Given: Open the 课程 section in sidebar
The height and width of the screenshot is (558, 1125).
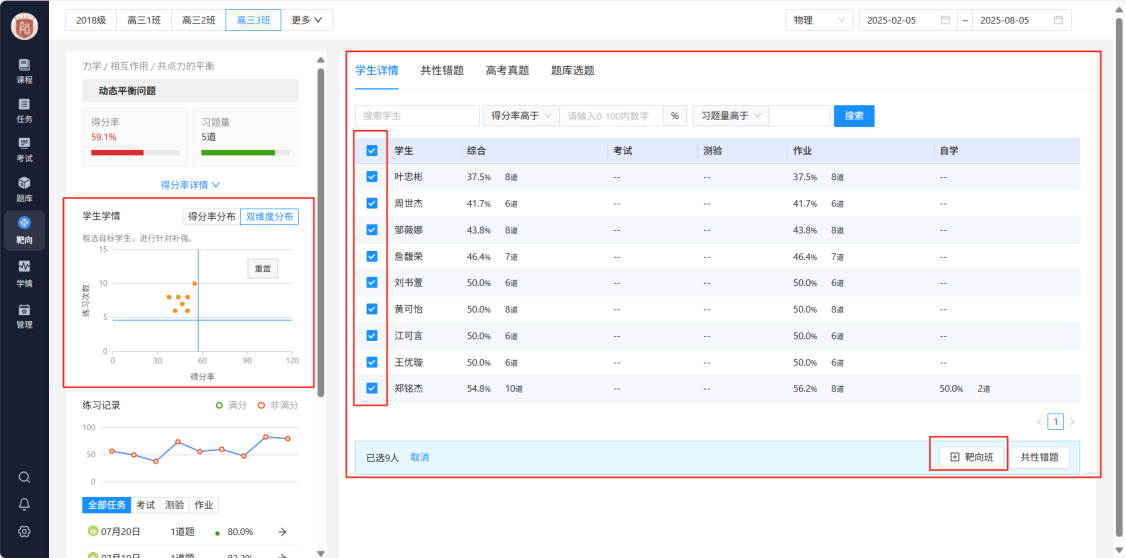Looking at the screenshot, I should pos(24,71).
